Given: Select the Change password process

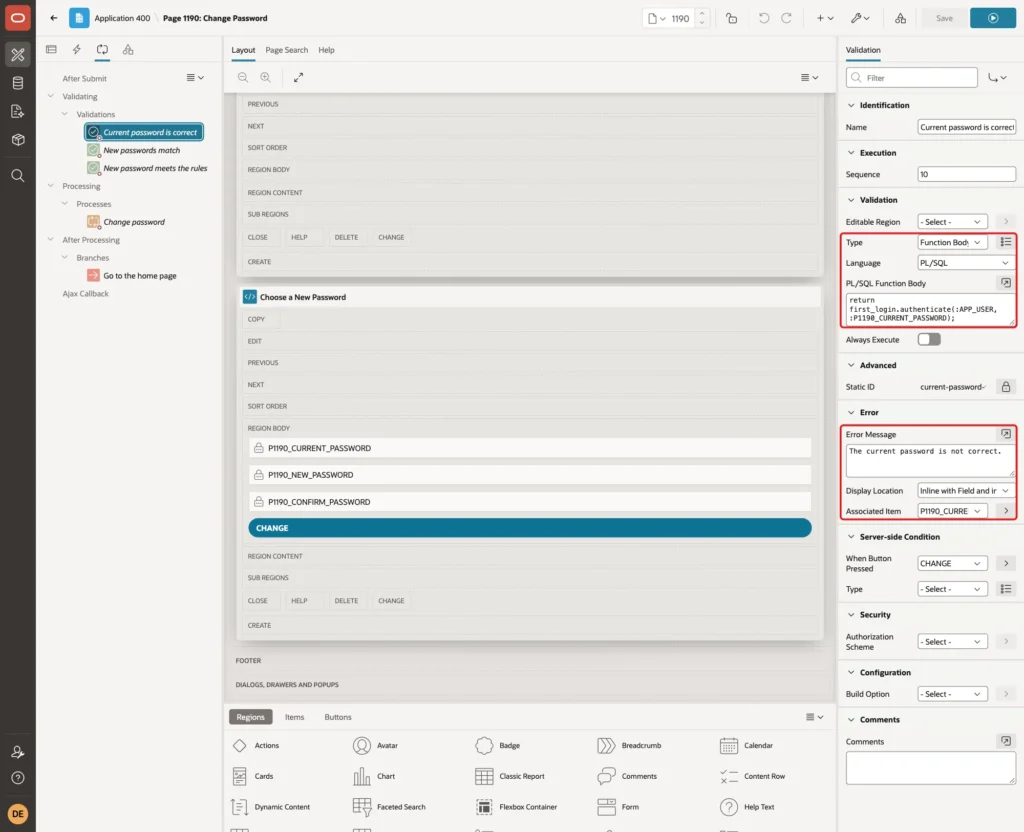Looking at the screenshot, I should (x=134, y=222).
